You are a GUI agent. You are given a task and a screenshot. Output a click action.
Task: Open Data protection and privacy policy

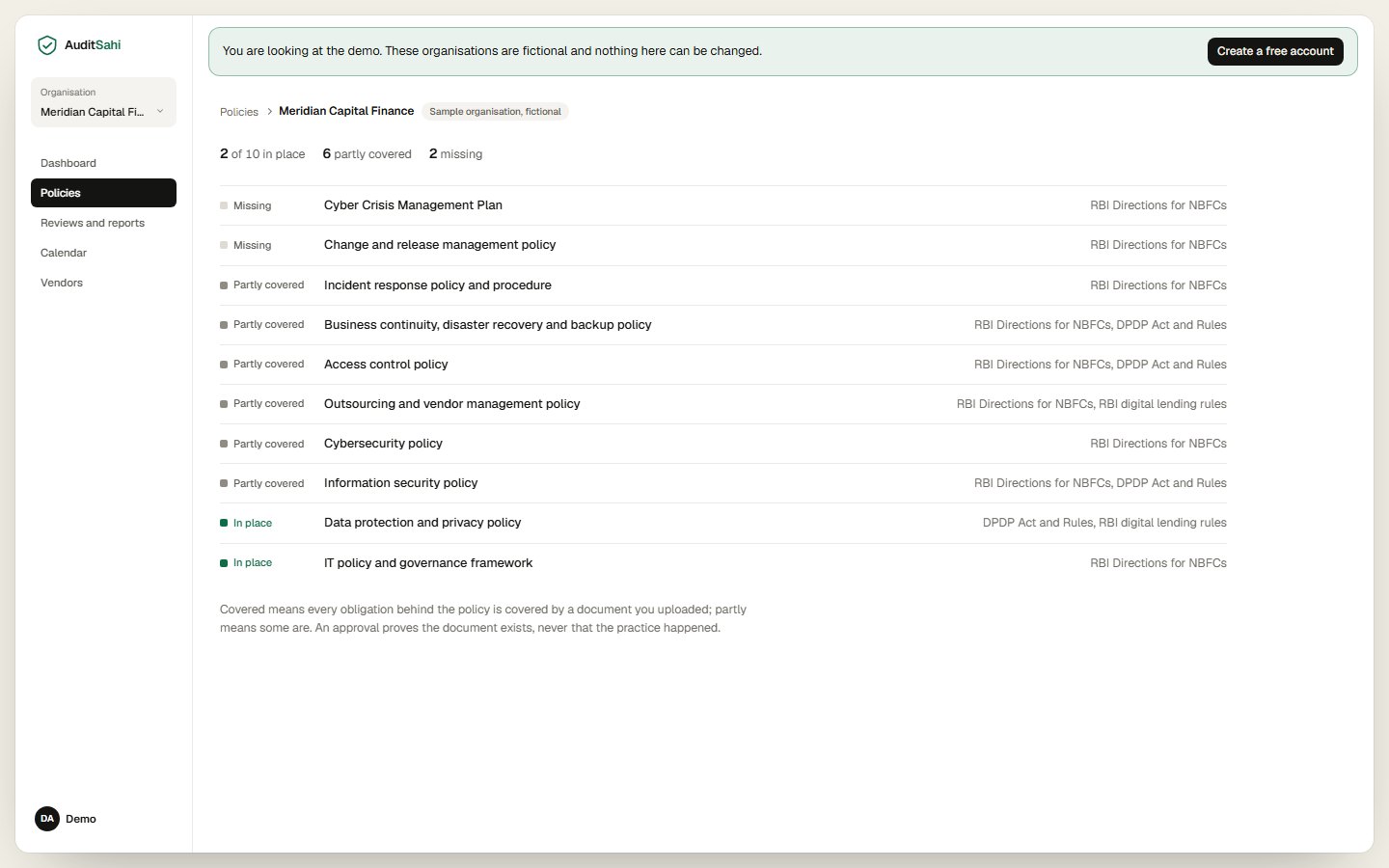[x=723, y=523]
